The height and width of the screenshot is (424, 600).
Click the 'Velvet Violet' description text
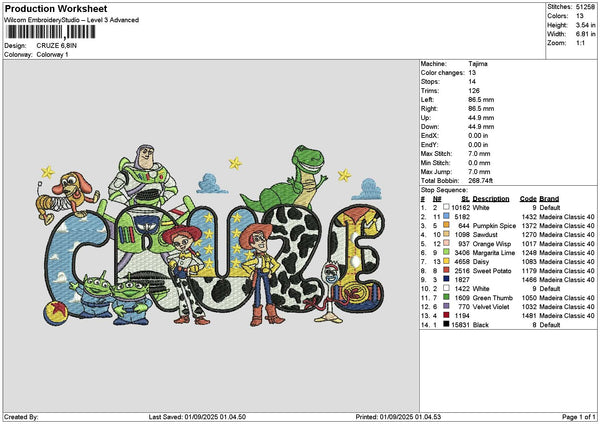click(x=491, y=307)
